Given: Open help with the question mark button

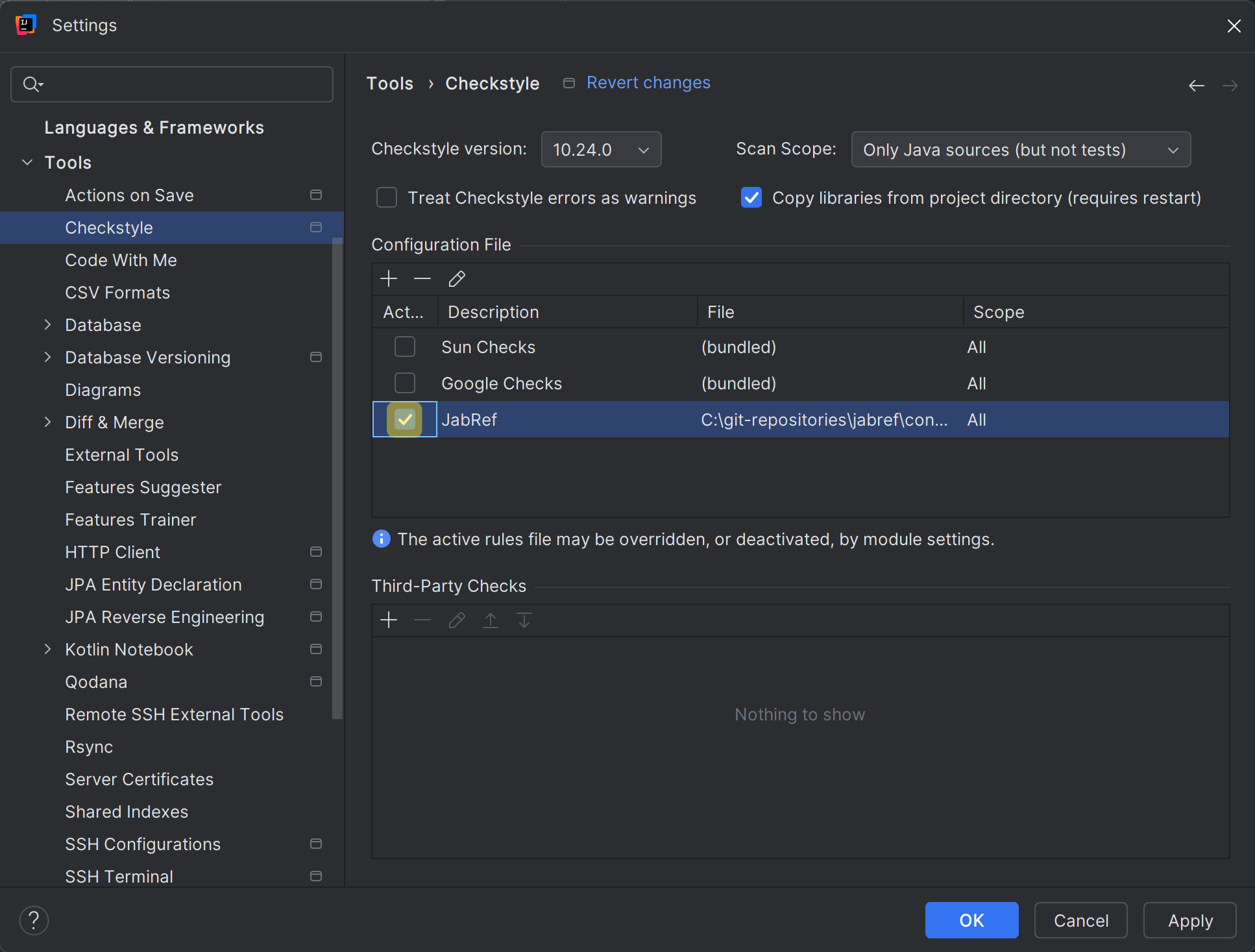Looking at the screenshot, I should click(34, 920).
